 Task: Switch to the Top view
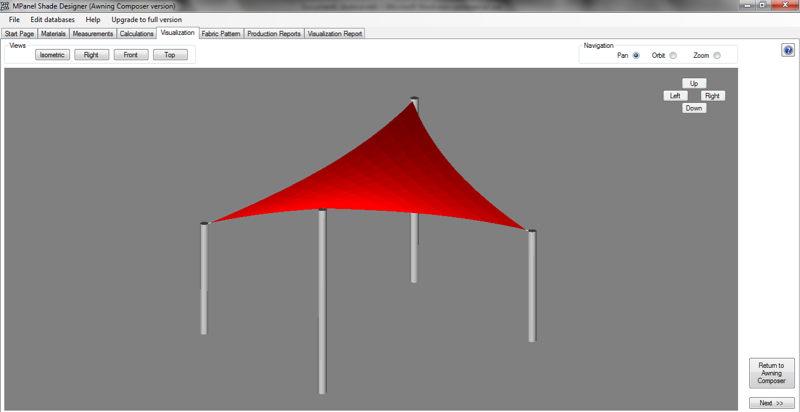click(170, 55)
